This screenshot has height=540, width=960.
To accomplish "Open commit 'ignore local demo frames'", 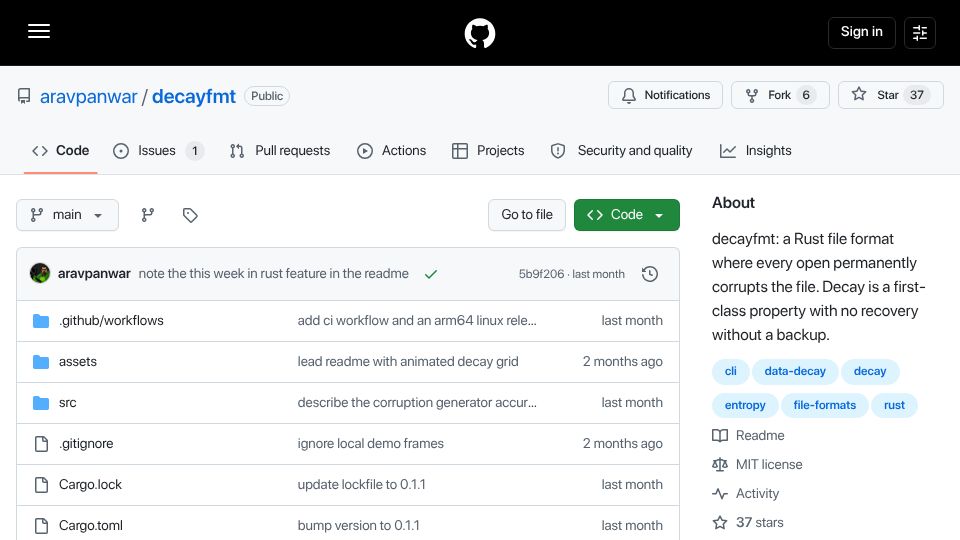I will [x=370, y=444].
